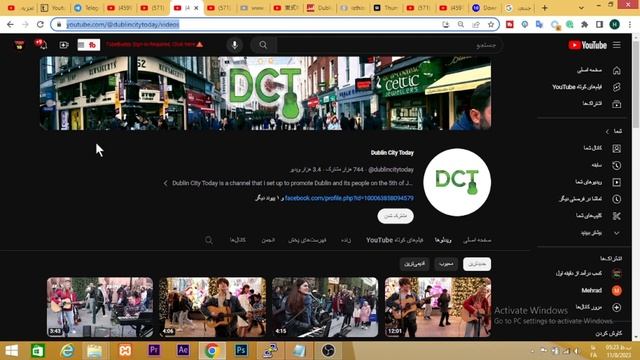Image resolution: width=640 pixels, height=360 pixels.
Task: Select the Latest sort chip
Action: (x=477, y=264)
